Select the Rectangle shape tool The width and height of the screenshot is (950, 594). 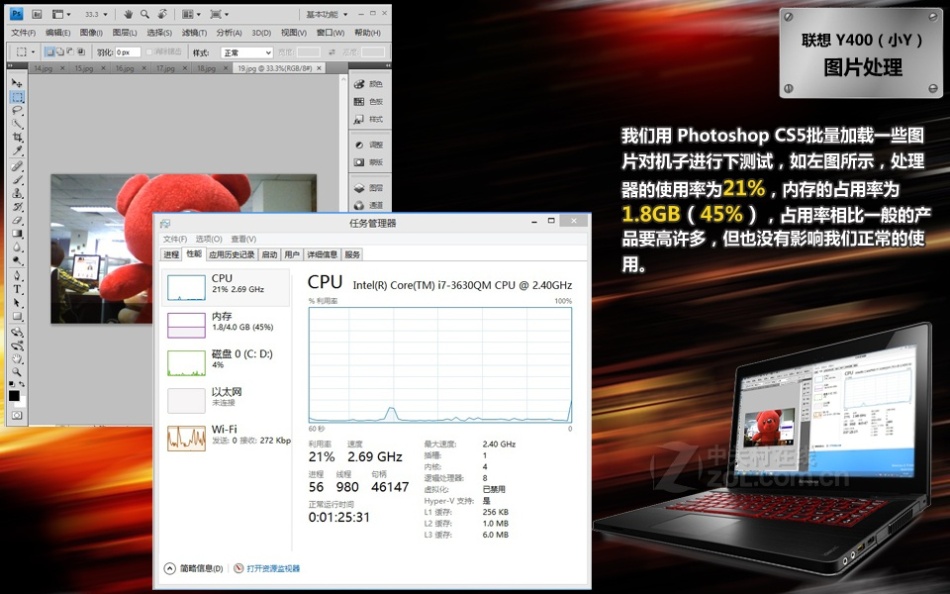[17, 316]
